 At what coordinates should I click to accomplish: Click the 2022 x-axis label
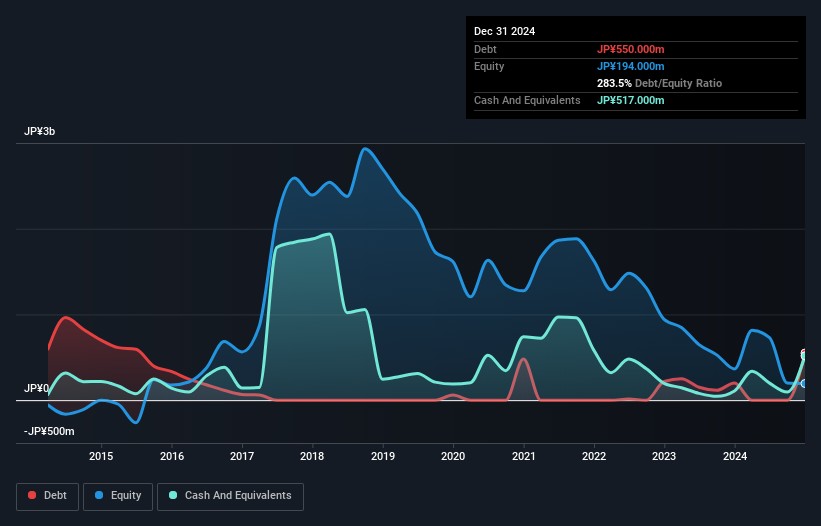594,457
